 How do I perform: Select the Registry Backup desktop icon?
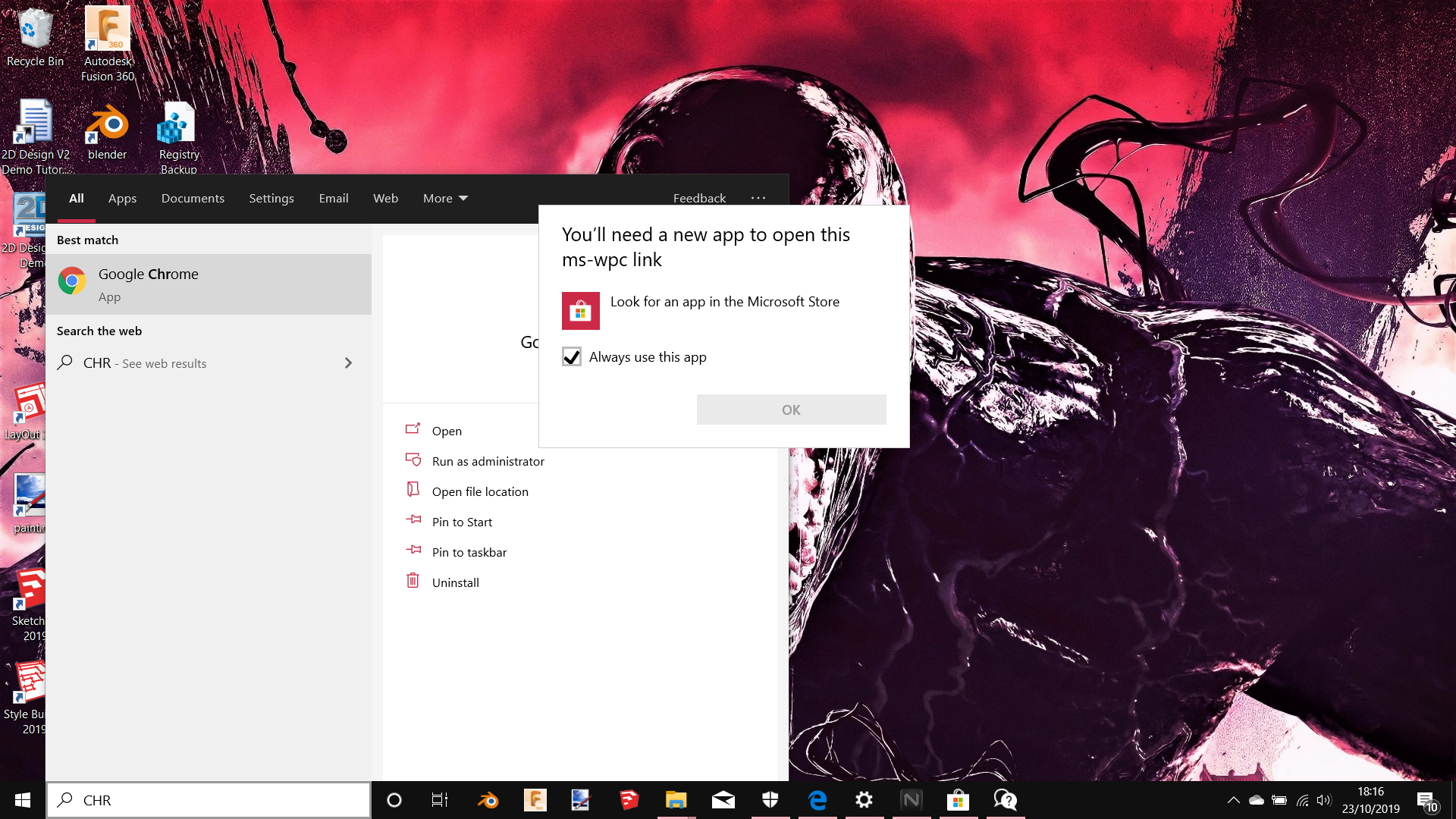(x=179, y=138)
